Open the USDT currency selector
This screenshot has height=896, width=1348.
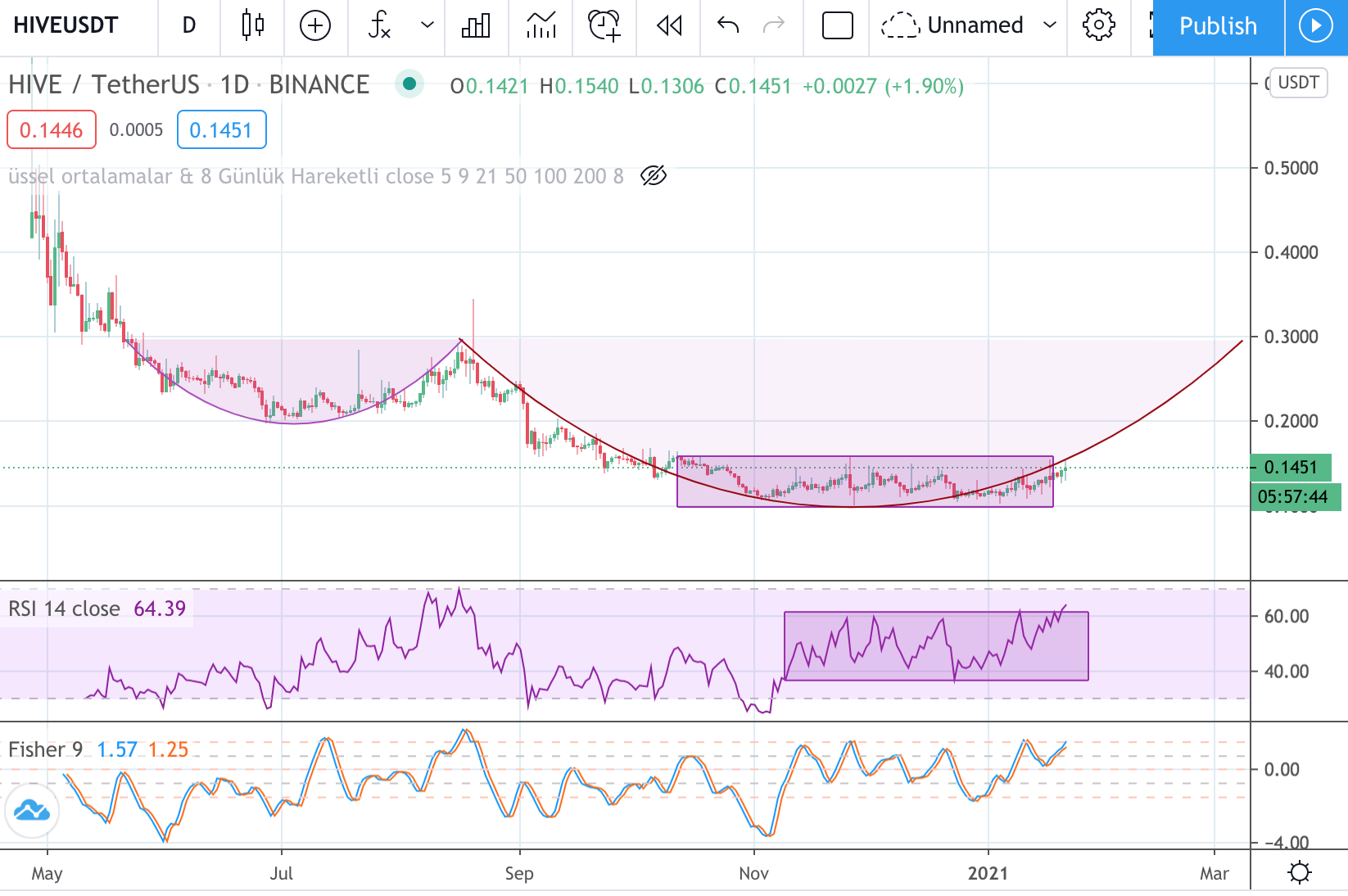[1298, 83]
